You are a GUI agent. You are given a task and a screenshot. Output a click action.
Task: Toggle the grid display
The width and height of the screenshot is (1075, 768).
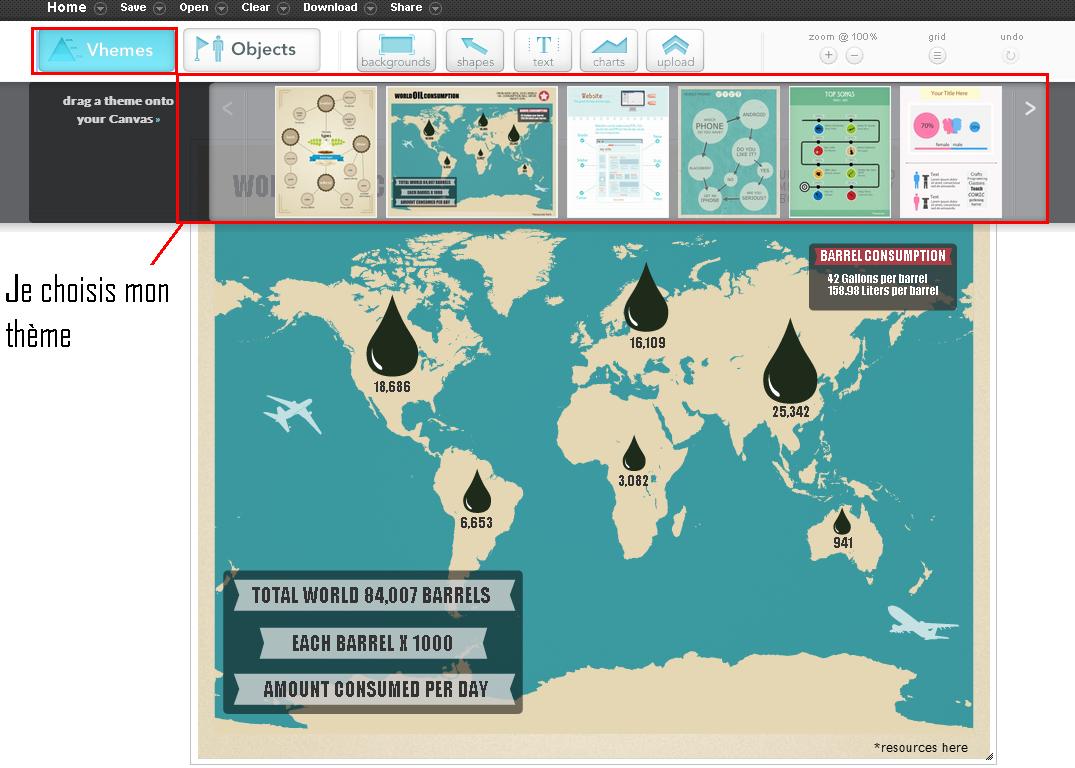[x=937, y=56]
